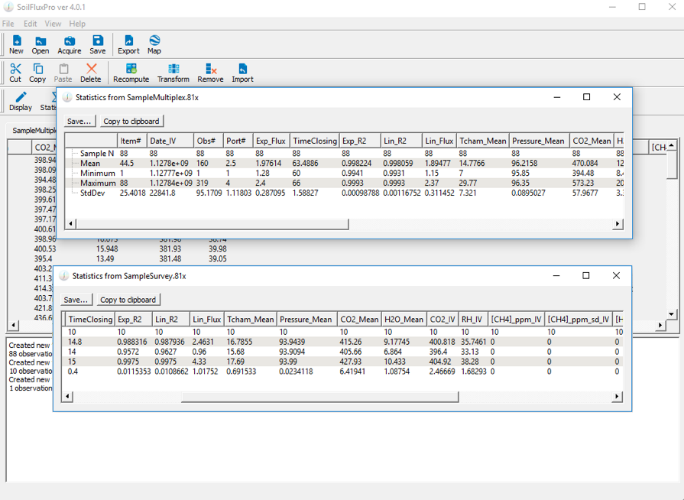The image size is (684, 500).
Task: Open the View menu
Action: pos(53,23)
